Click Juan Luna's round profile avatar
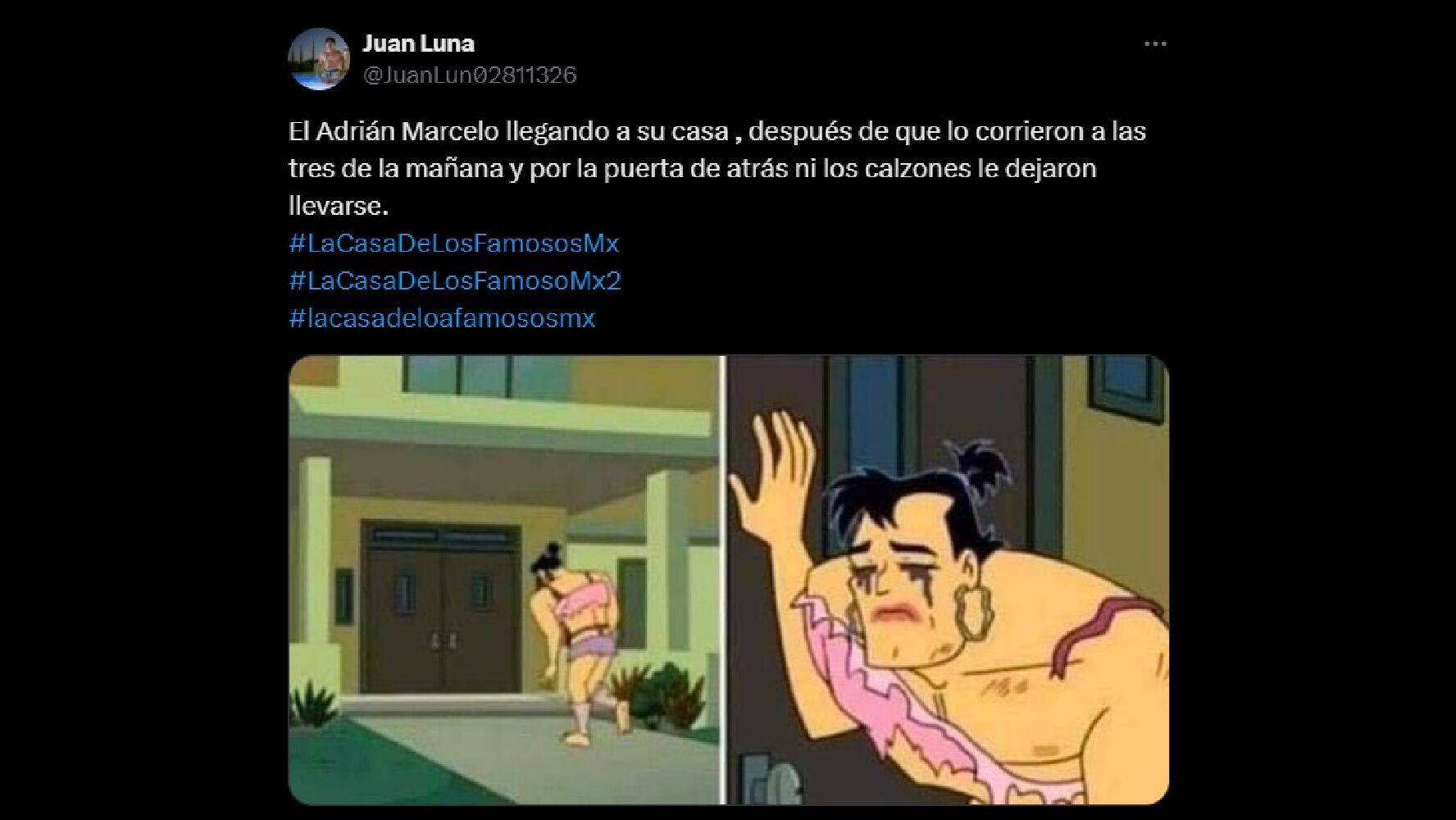 tap(319, 59)
